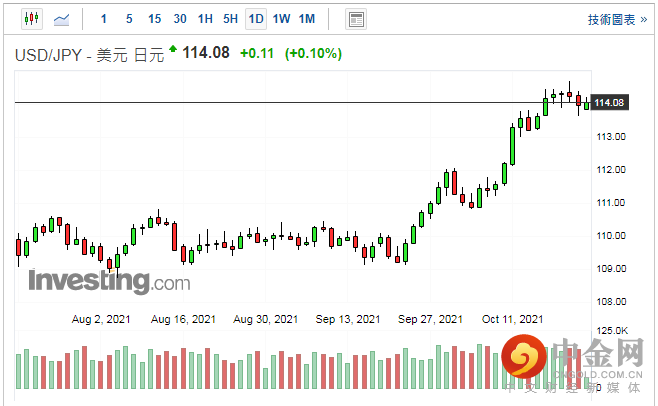
Task: Choose the 1 minute timeframe
Action: tap(104, 19)
